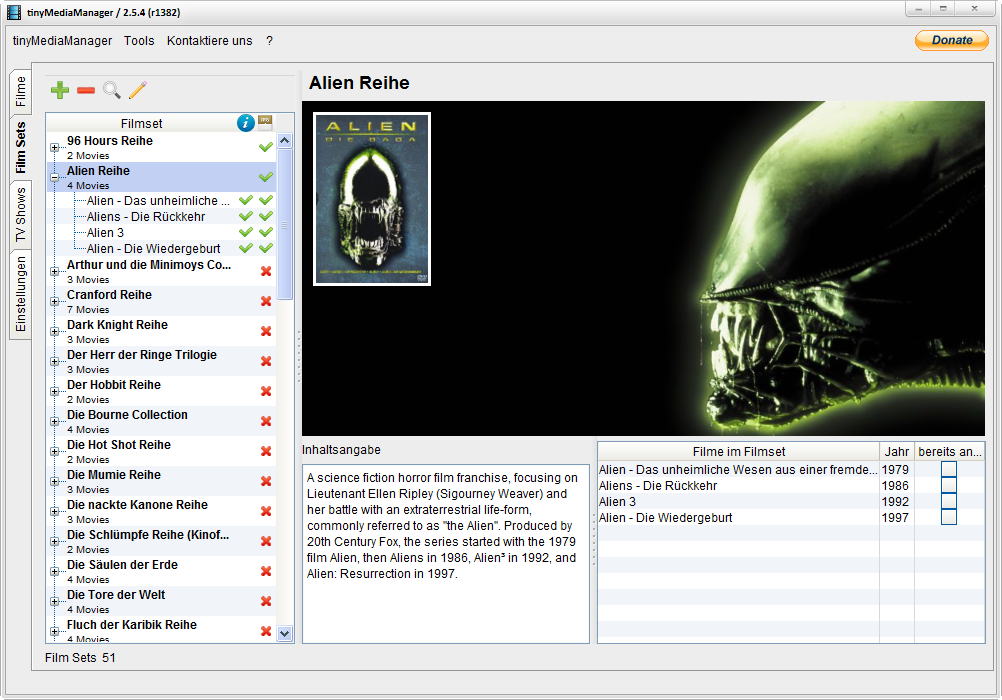Click the film set list scrollbar thumb
Image resolution: width=1002 pixels, height=700 pixels.
[285, 224]
